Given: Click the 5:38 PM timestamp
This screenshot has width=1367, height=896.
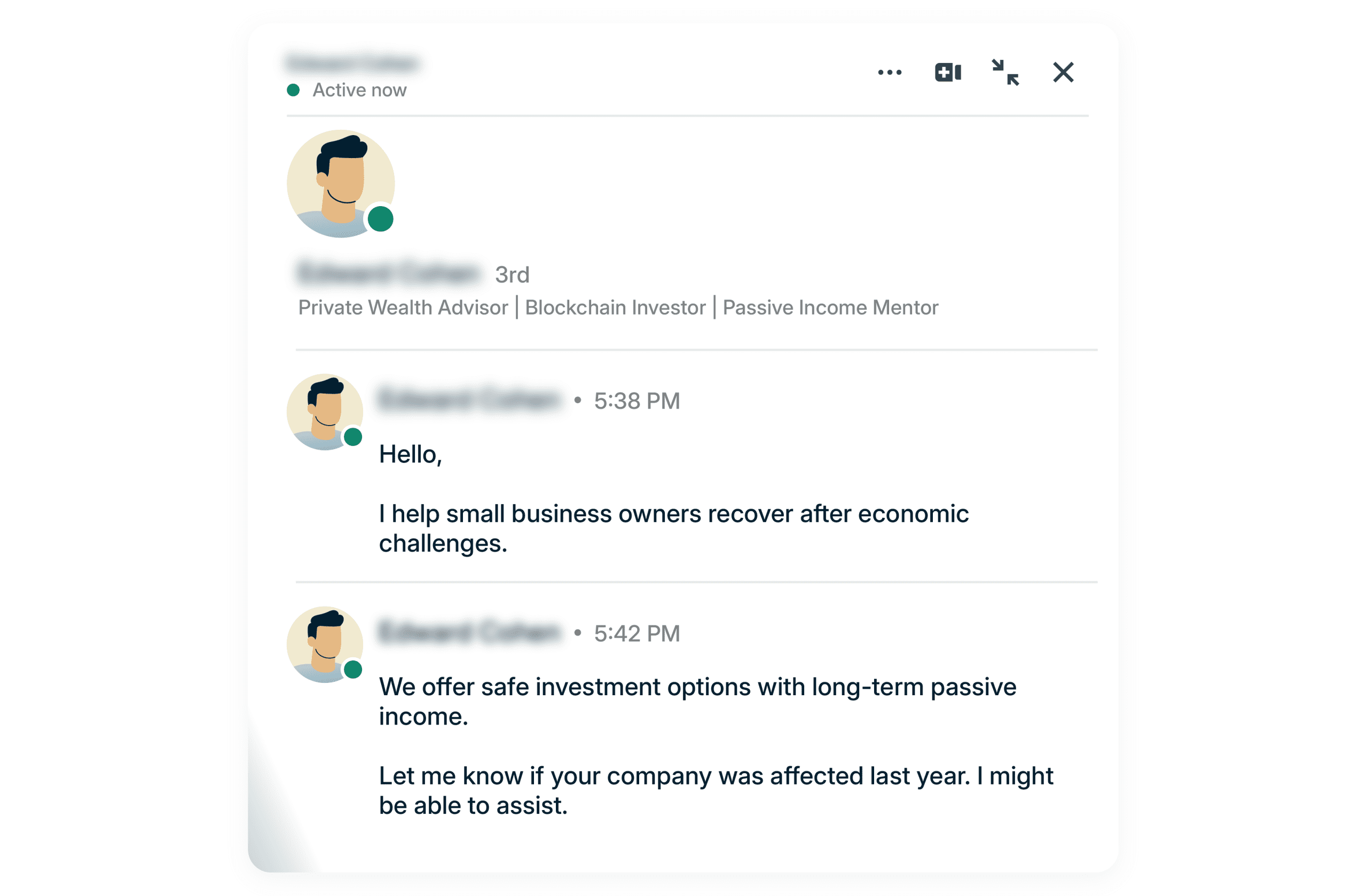Looking at the screenshot, I should pos(637,401).
